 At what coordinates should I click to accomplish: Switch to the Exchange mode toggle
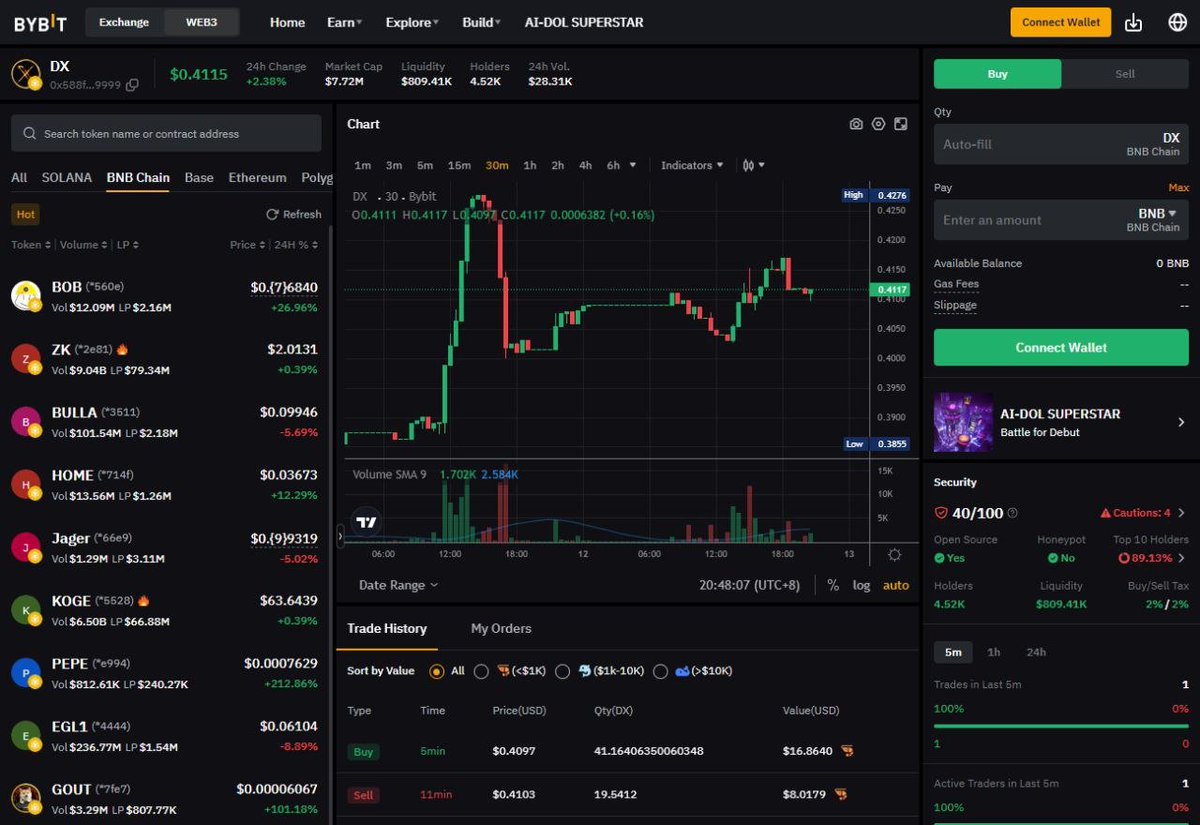124,22
